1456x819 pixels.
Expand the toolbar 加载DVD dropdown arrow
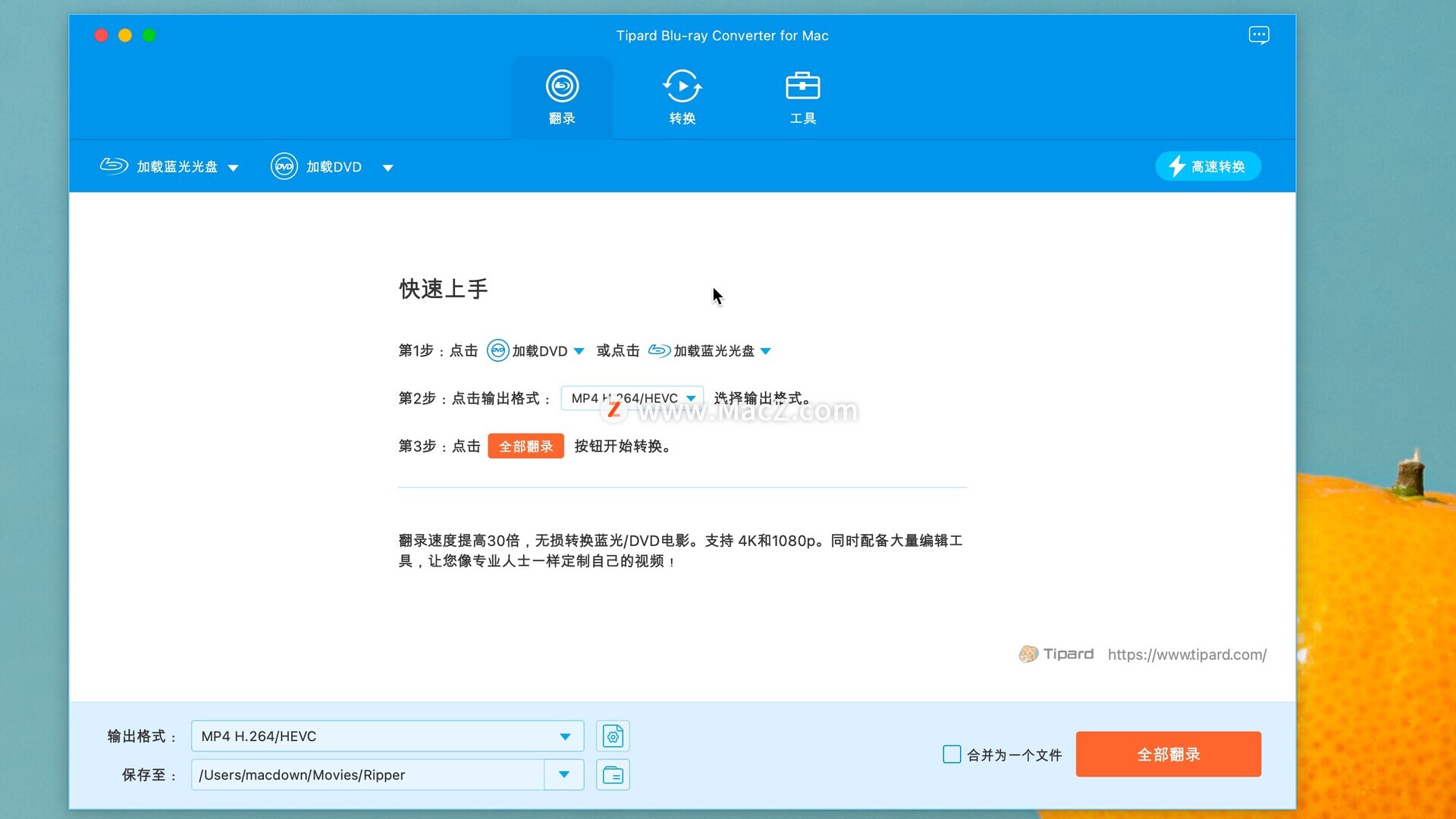(388, 168)
